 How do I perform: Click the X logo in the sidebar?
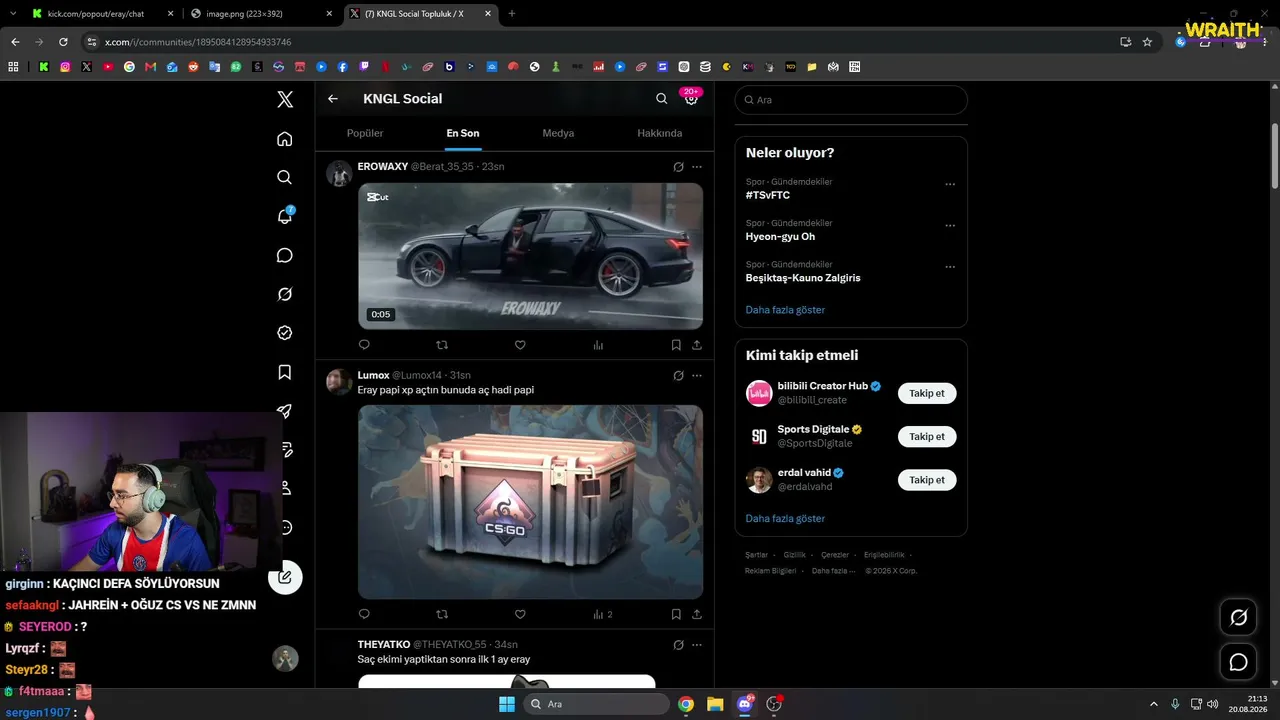click(285, 99)
